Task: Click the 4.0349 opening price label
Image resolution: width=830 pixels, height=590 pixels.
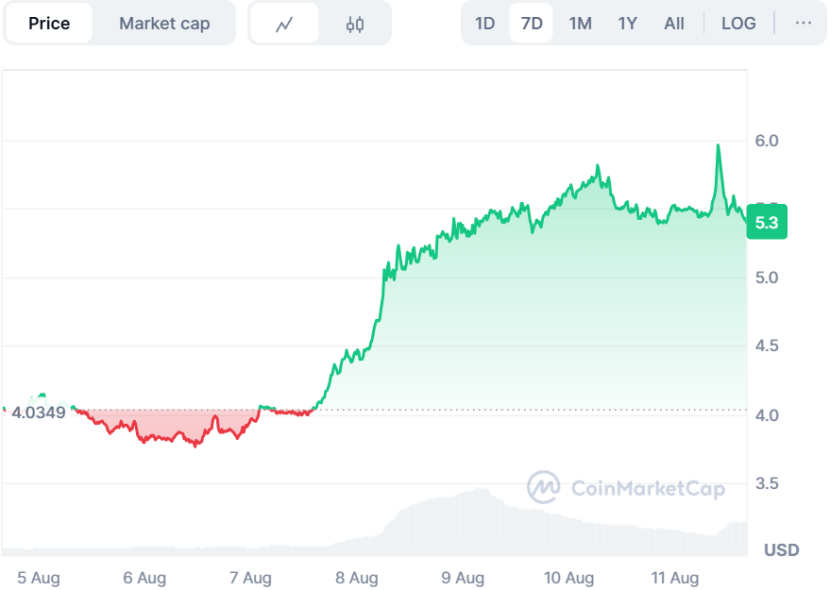Action: (x=38, y=411)
